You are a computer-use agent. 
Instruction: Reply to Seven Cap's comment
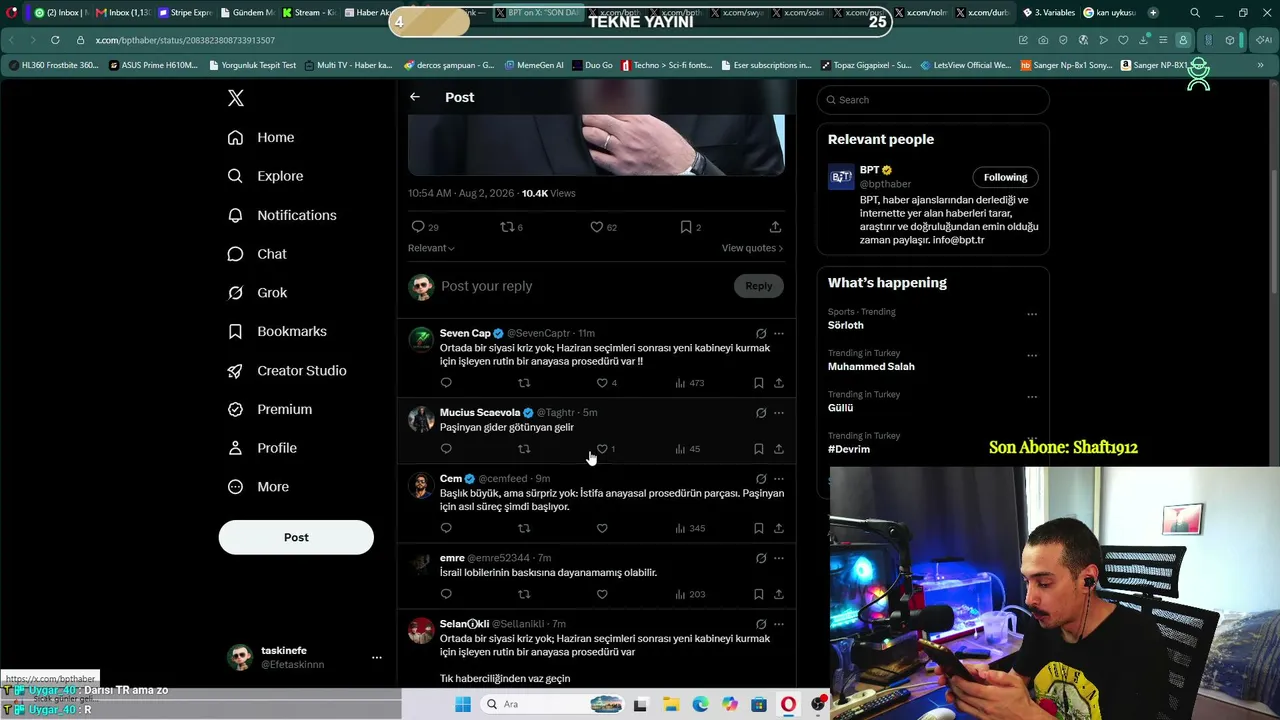(x=446, y=383)
